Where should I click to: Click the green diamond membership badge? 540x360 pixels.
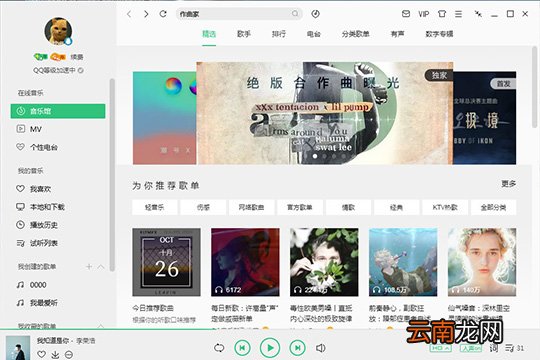(41, 57)
